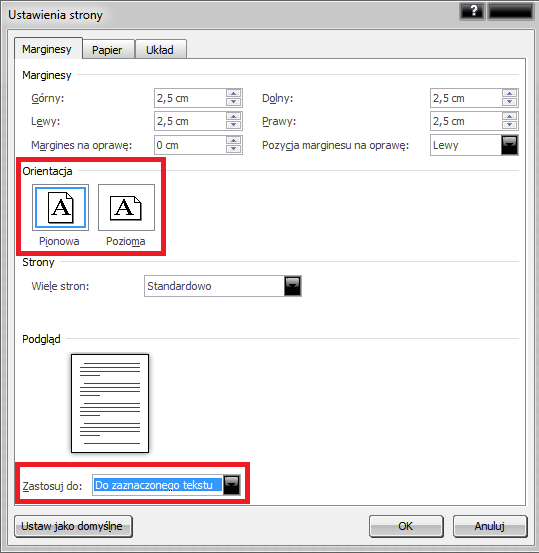
Task: Increase the Górny margin with up arrow
Action: (x=234, y=93)
